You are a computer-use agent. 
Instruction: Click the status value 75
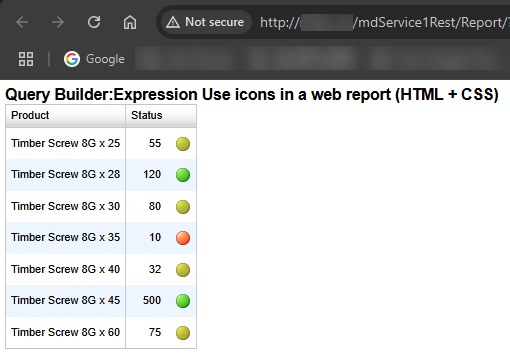[x=155, y=332]
